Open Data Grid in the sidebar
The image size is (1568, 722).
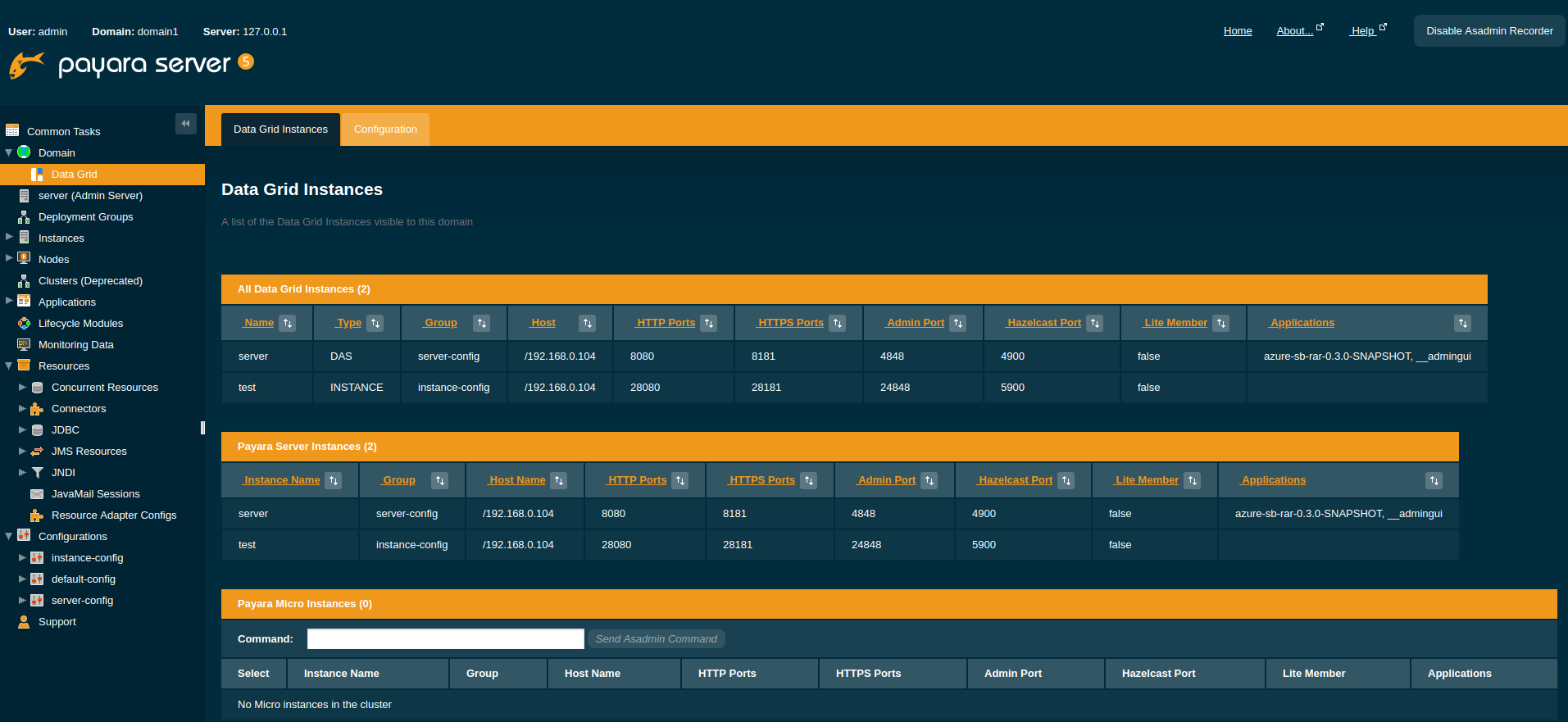74,174
